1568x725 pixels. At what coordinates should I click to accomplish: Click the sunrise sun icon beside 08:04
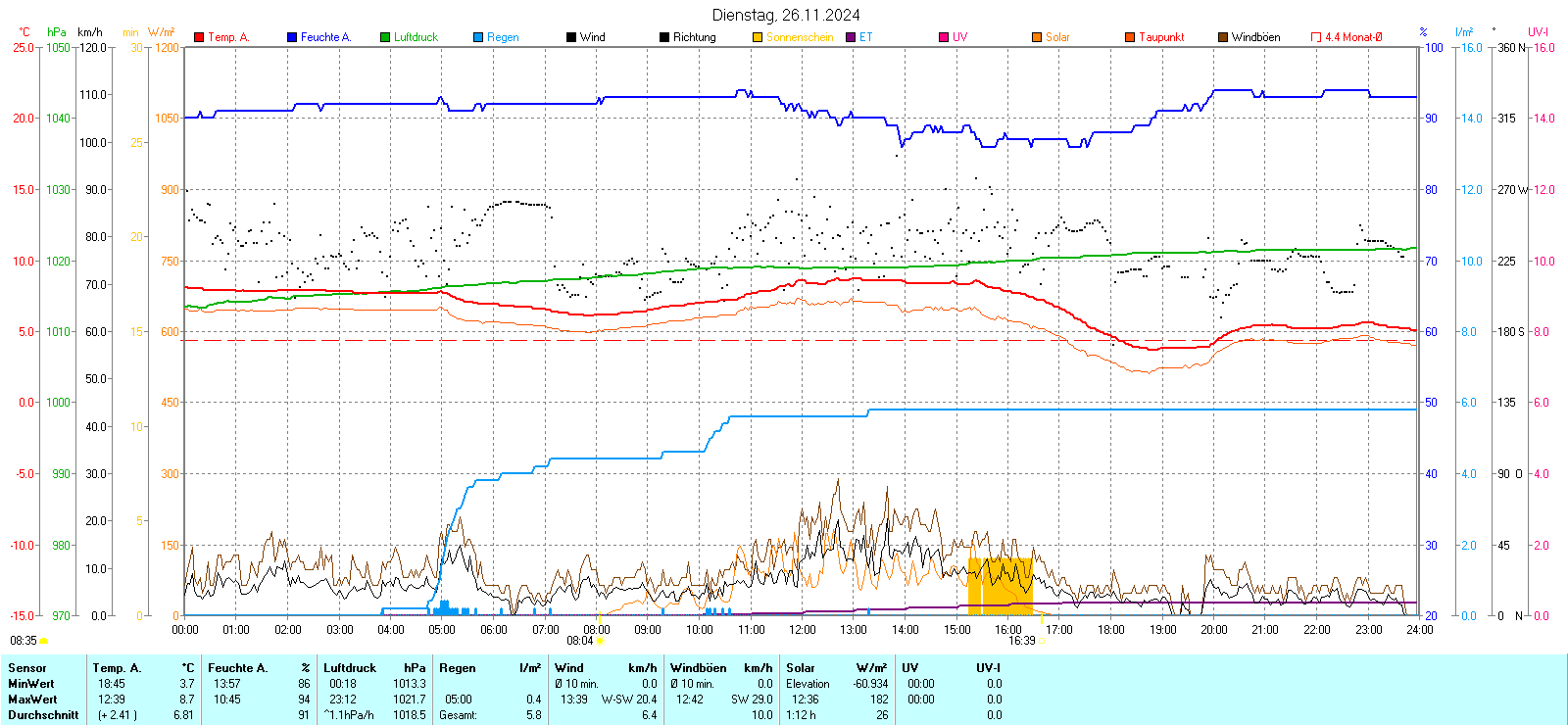tap(601, 641)
